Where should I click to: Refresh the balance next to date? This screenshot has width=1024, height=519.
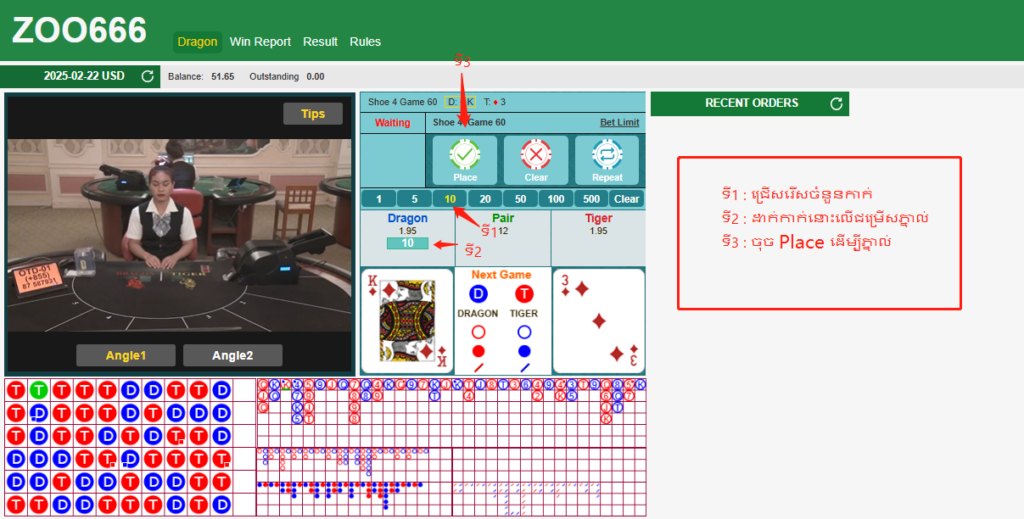[148, 76]
